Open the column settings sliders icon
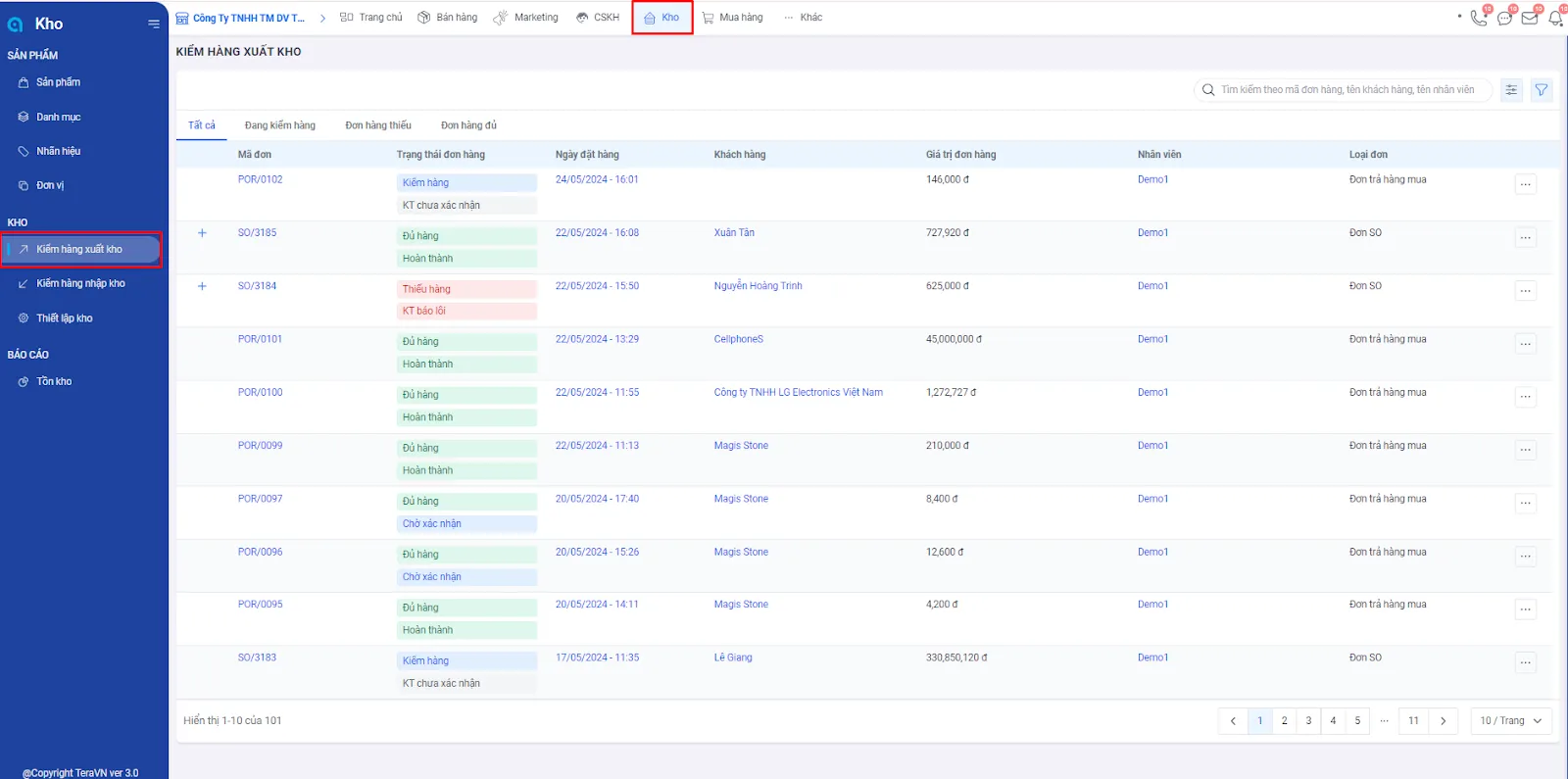Screen dimensions: 1568x779 pyautogui.click(x=1511, y=90)
